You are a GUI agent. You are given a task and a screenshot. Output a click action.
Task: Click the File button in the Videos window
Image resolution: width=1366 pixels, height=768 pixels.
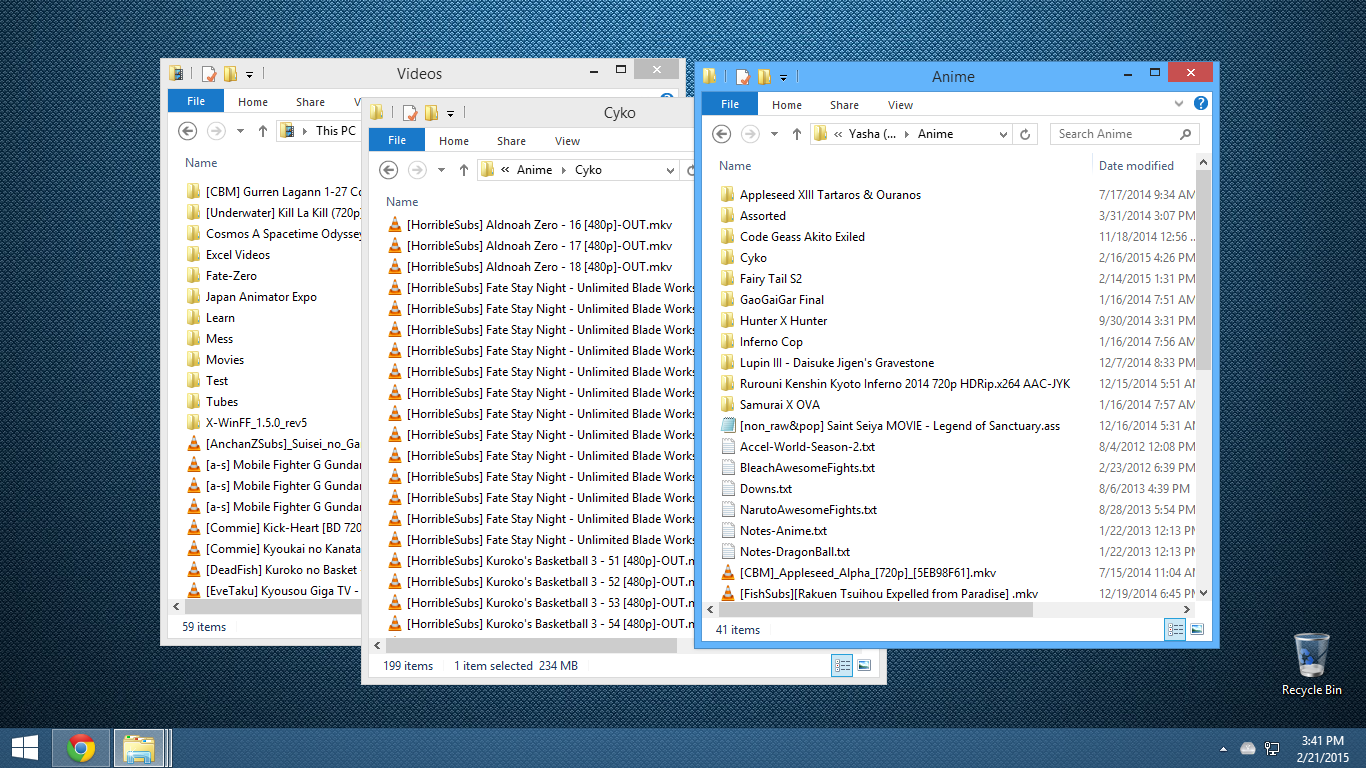click(x=196, y=101)
